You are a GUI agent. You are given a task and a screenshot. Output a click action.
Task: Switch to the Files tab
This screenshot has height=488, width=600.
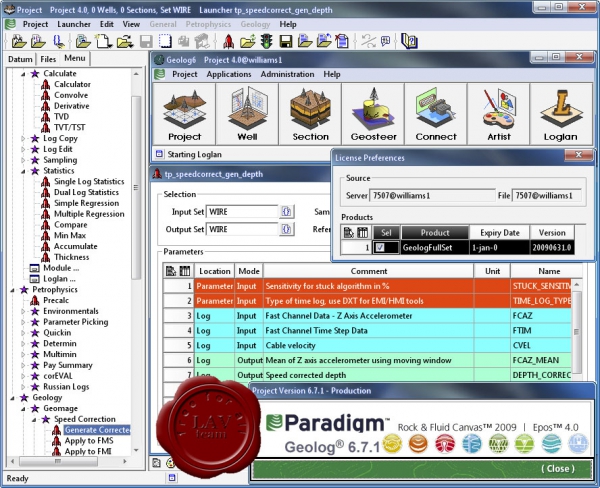(48, 59)
